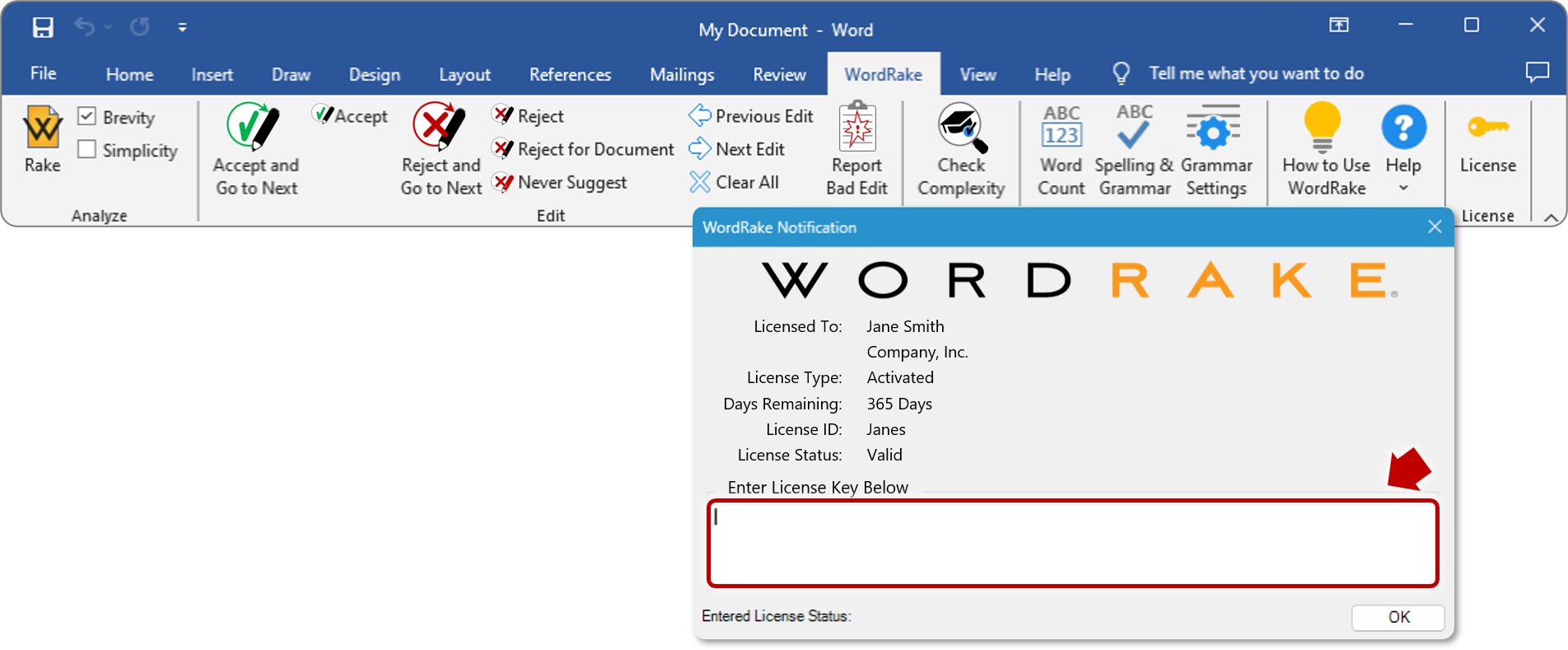Viewport: 1568px width, 650px height.
Task: Open the Help ribbon tab
Action: (x=1052, y=74)
